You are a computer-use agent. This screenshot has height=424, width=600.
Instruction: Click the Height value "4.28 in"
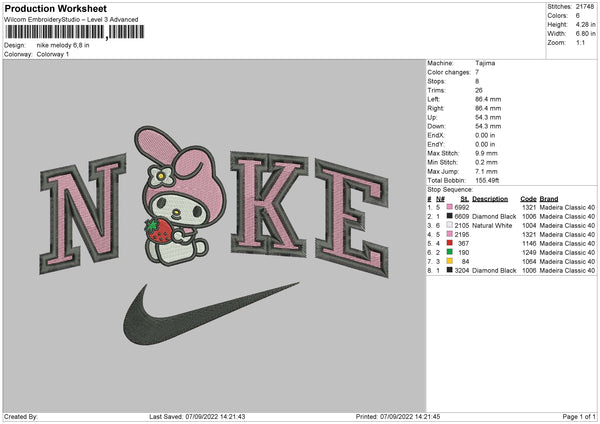(585, 24)
